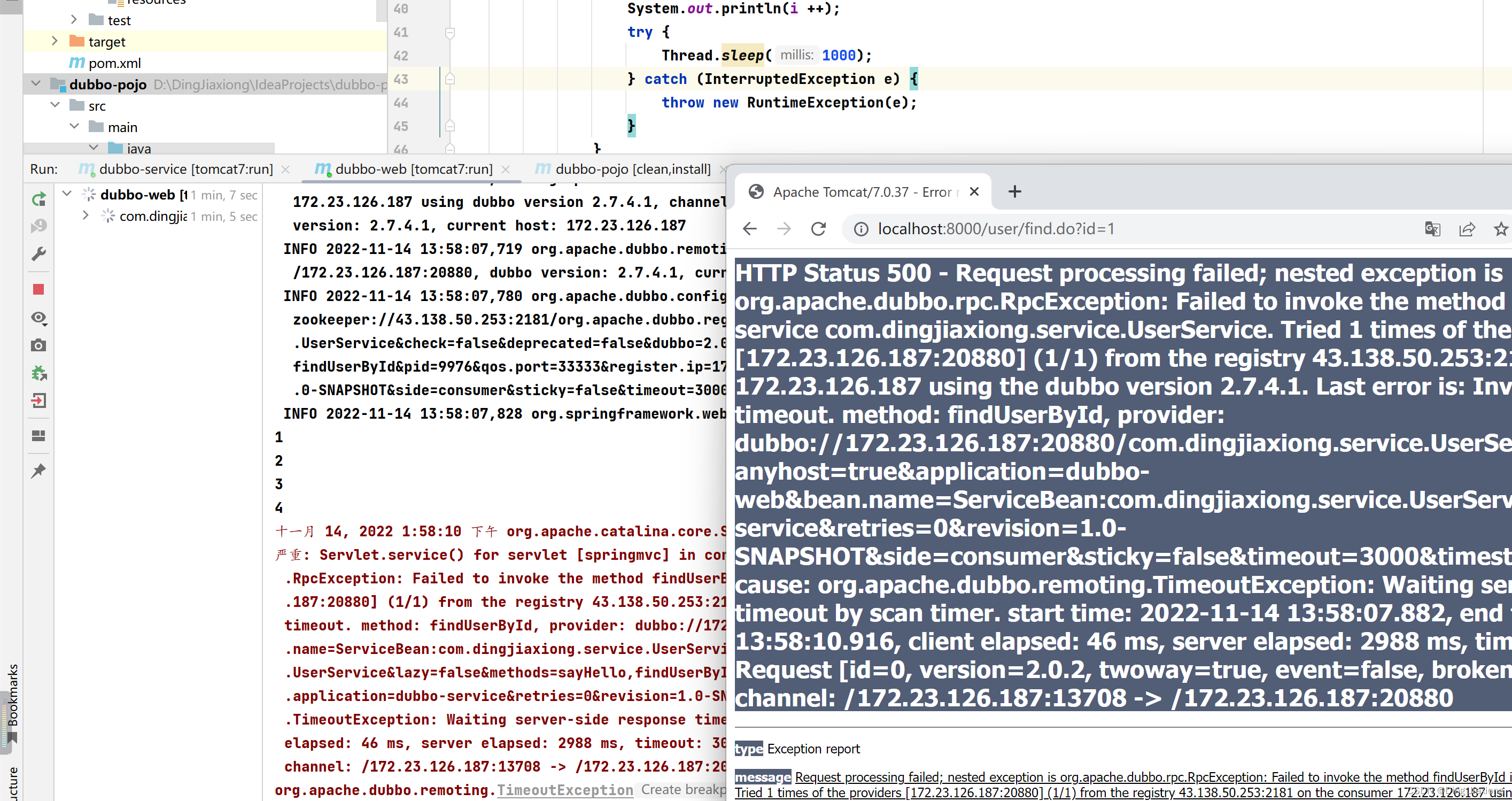
Task: Click the camera dump threads icon
Action: pos(38,345)
